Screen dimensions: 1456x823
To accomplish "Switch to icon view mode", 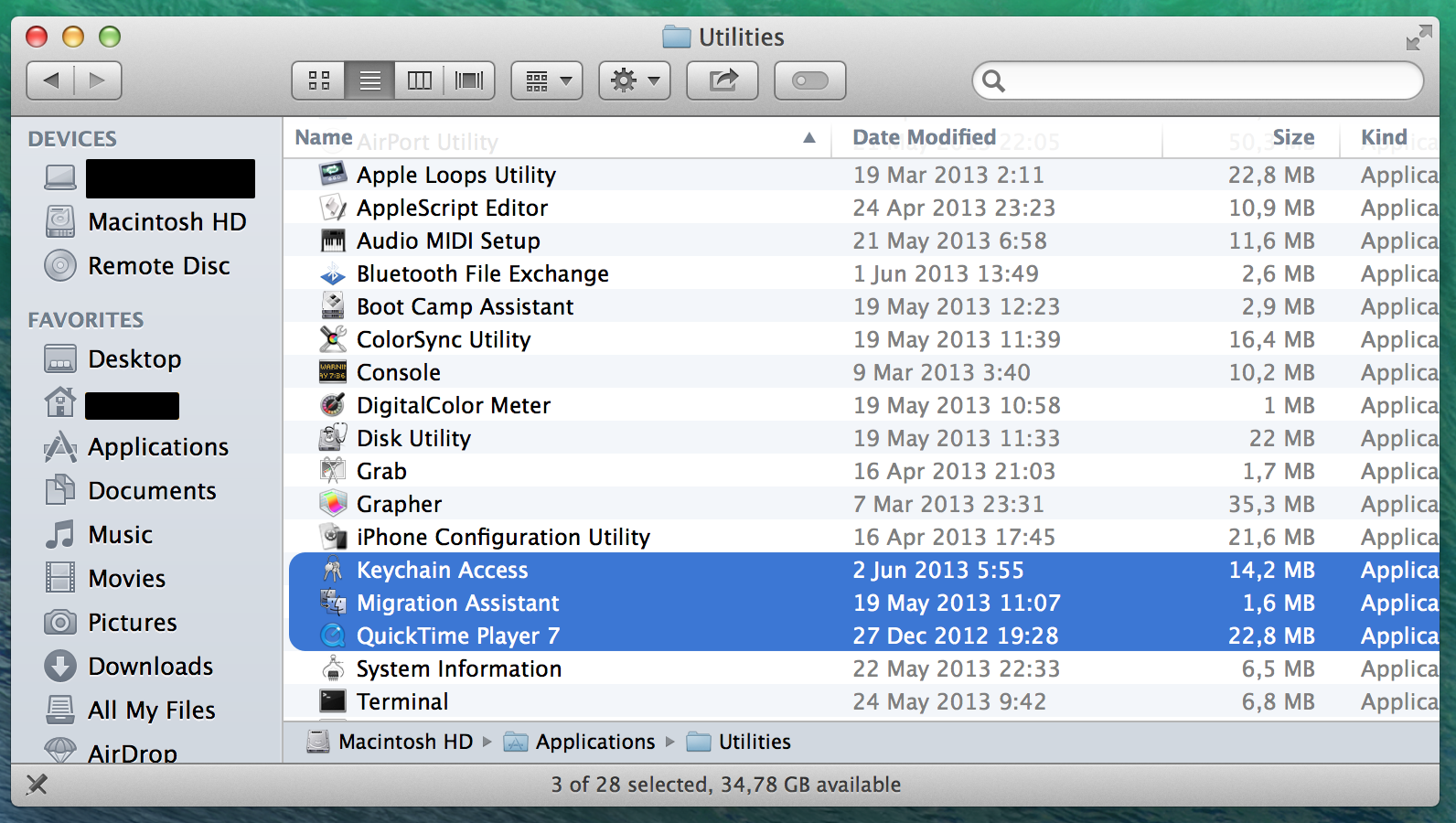I will click(x=318, y=80).
